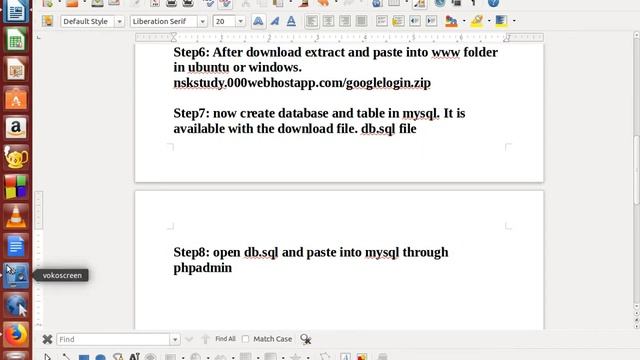The width and height of the screenshot is (640, 360).
Task: Justify the paragraph
Action: click(361, 21)
